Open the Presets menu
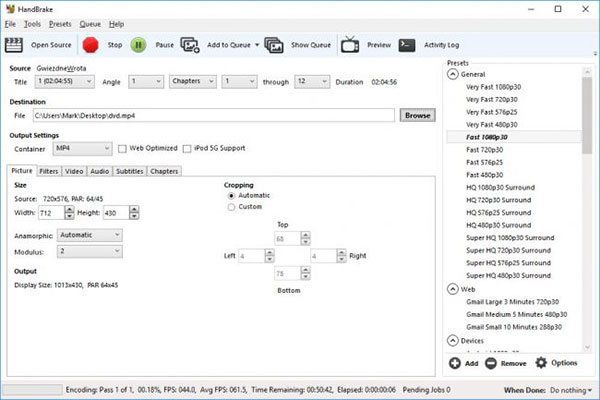Viewport: 600px width, 400px height. [x=60, y=24]
